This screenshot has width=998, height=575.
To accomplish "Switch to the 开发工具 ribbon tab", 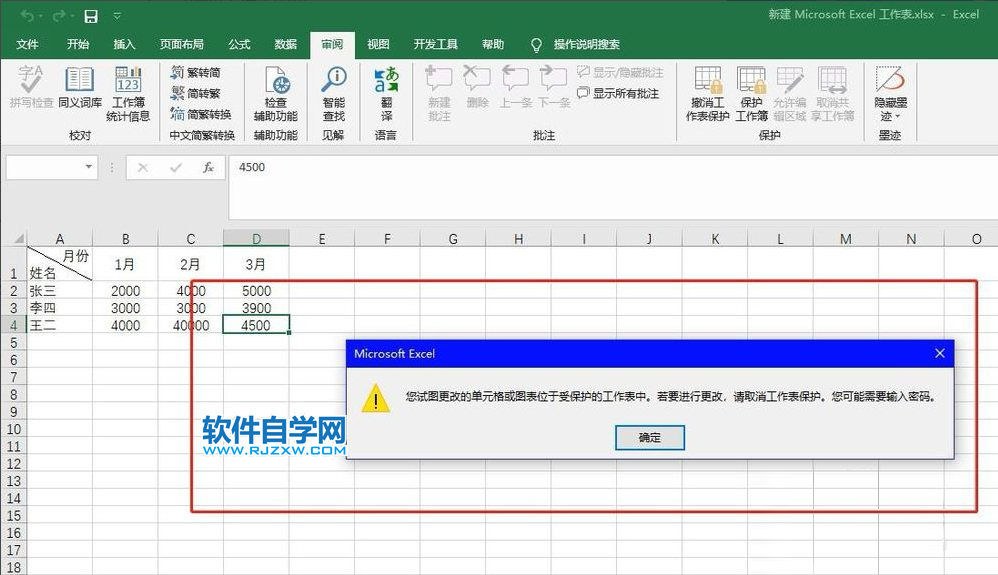I will coord(435,44).
